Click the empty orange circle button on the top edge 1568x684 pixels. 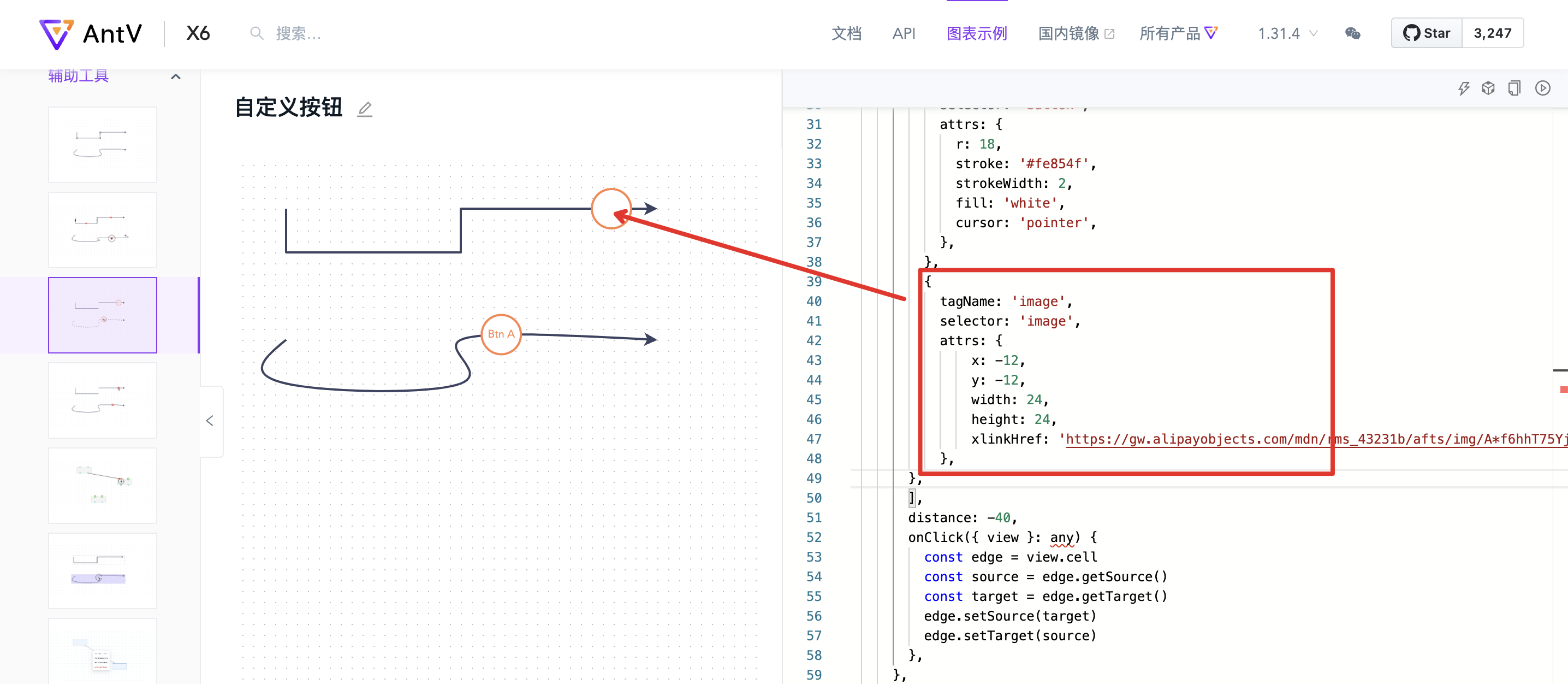click(x=611, y=208)
